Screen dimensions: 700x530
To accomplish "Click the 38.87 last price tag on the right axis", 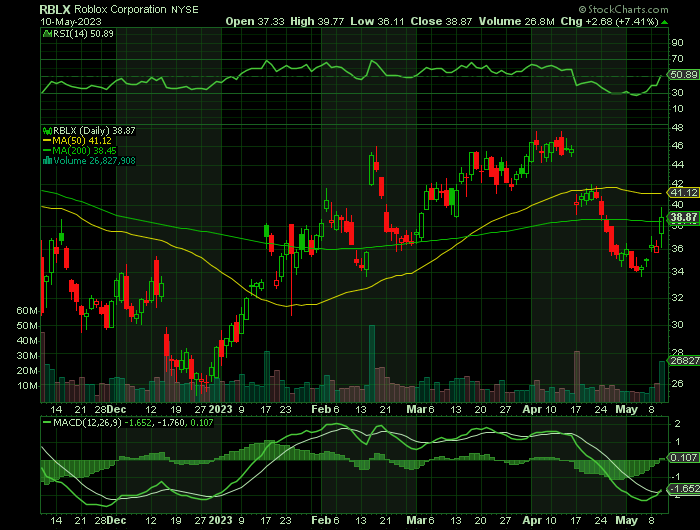I will coord(683,217).
